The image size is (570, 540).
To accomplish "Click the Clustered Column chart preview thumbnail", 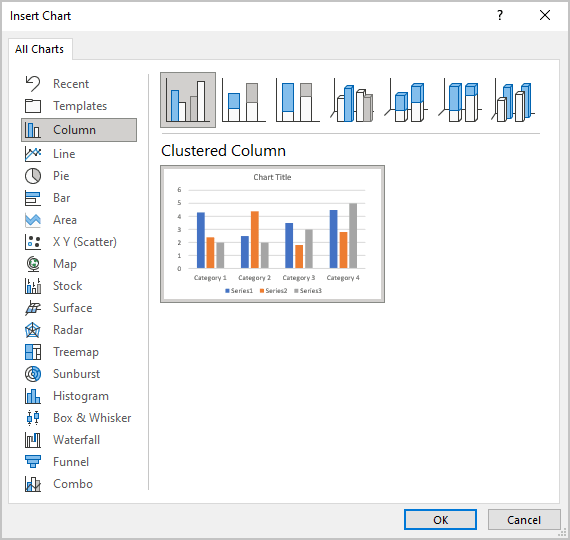I will (272, 234).
